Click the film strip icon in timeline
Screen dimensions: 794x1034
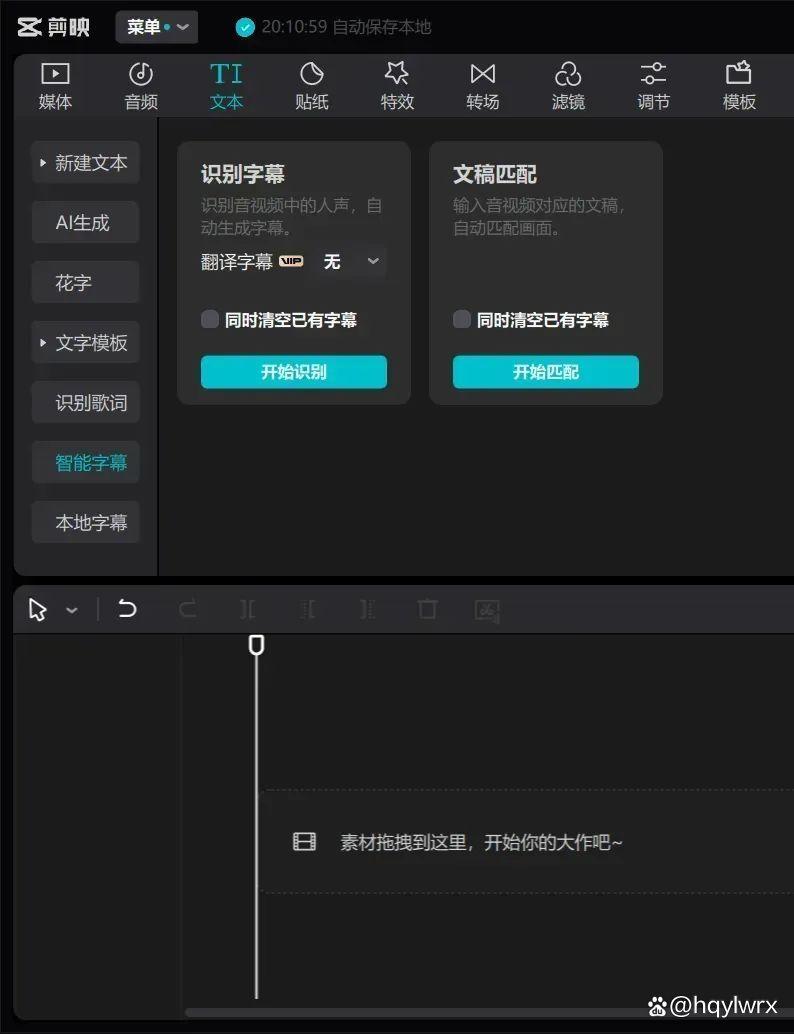(x=304, y=841)
